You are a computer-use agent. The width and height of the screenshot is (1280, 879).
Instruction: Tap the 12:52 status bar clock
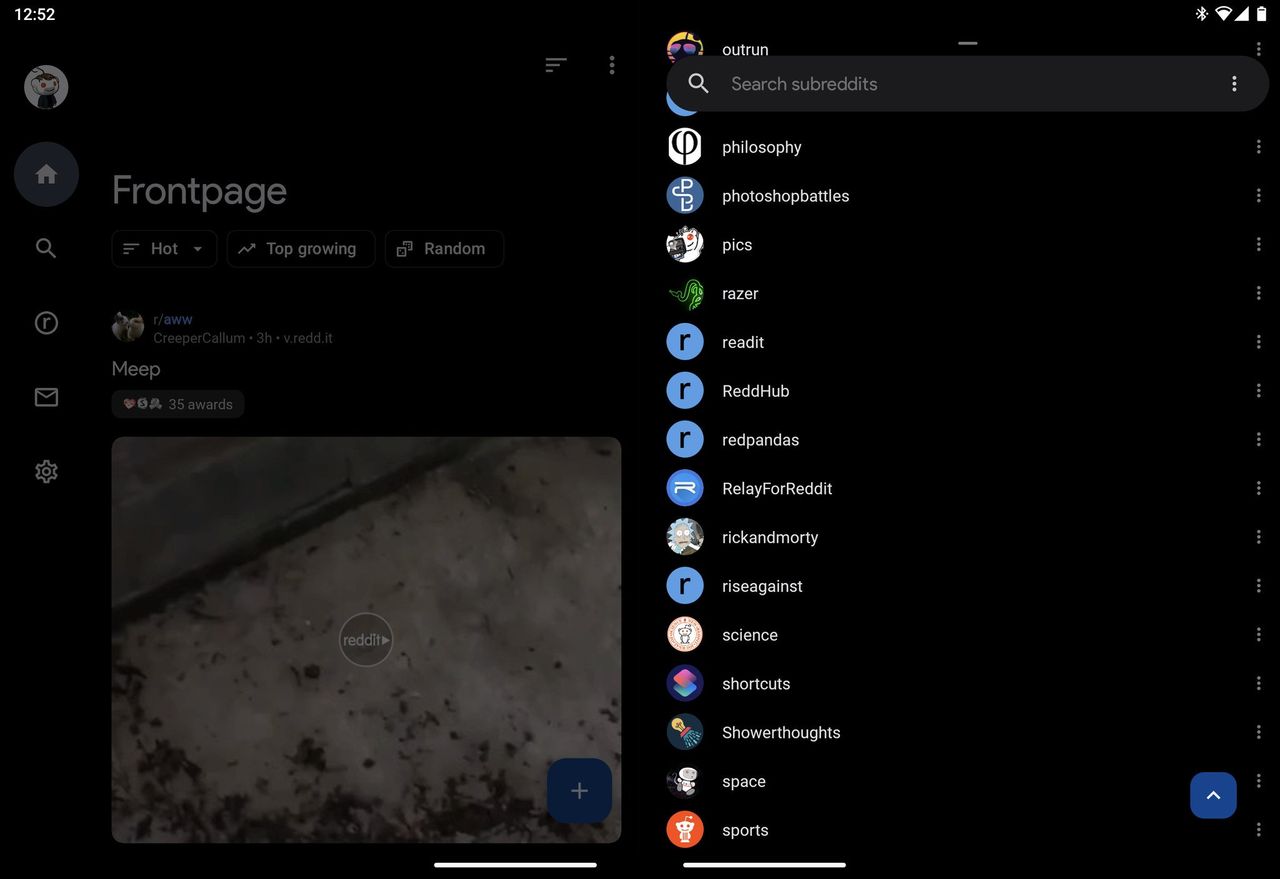[35, 14]
